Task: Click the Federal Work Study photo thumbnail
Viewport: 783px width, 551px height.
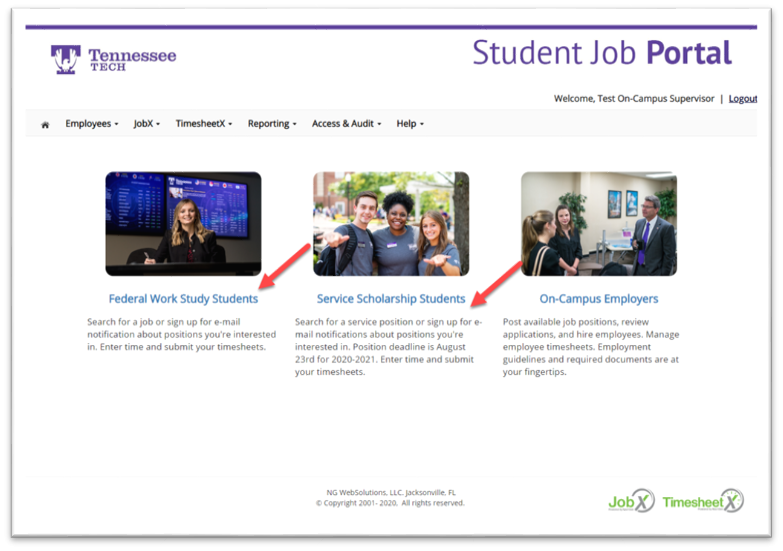Action: (x=183, y=223)
